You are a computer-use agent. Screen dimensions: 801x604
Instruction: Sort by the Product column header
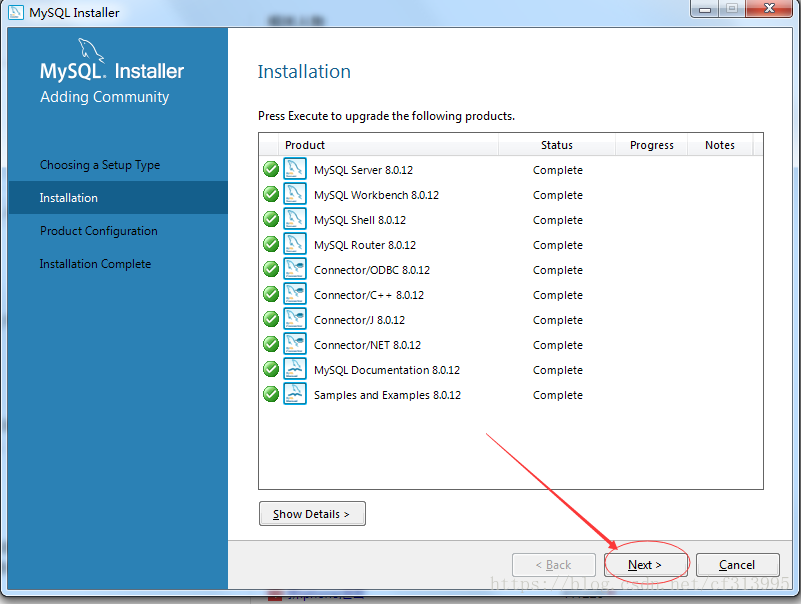tap(388, 145)
